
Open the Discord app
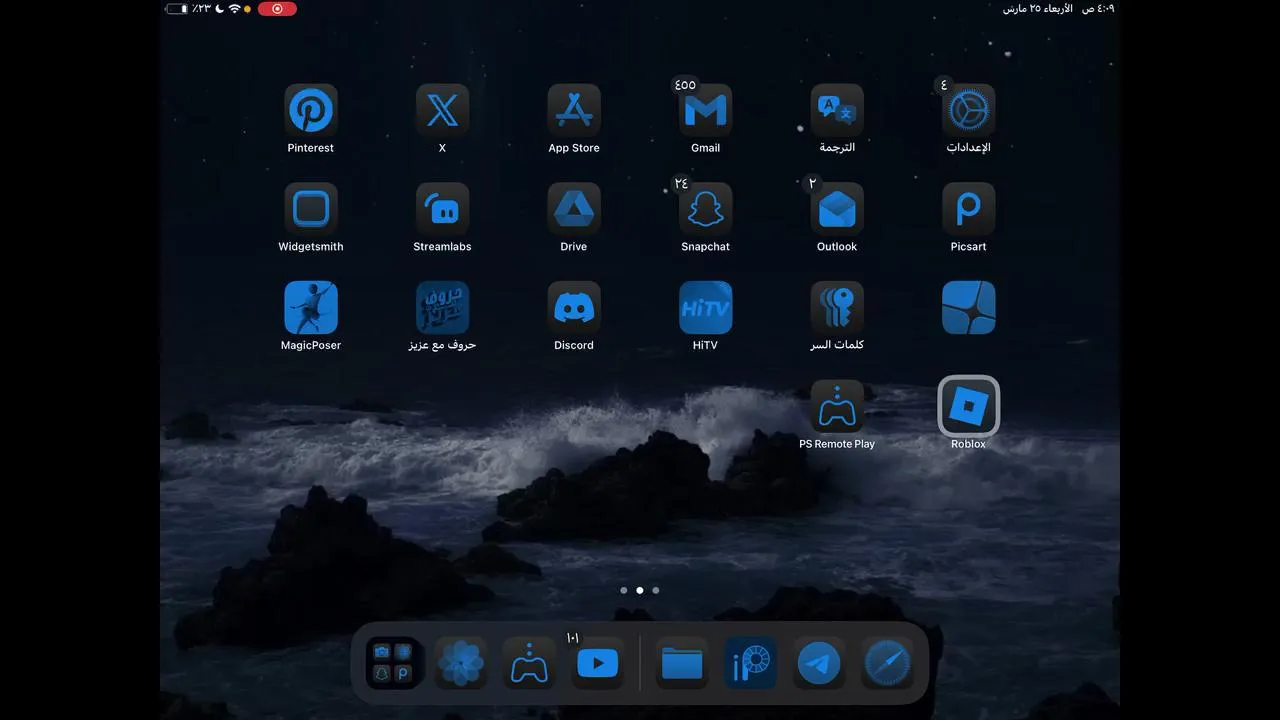(574, 307)
